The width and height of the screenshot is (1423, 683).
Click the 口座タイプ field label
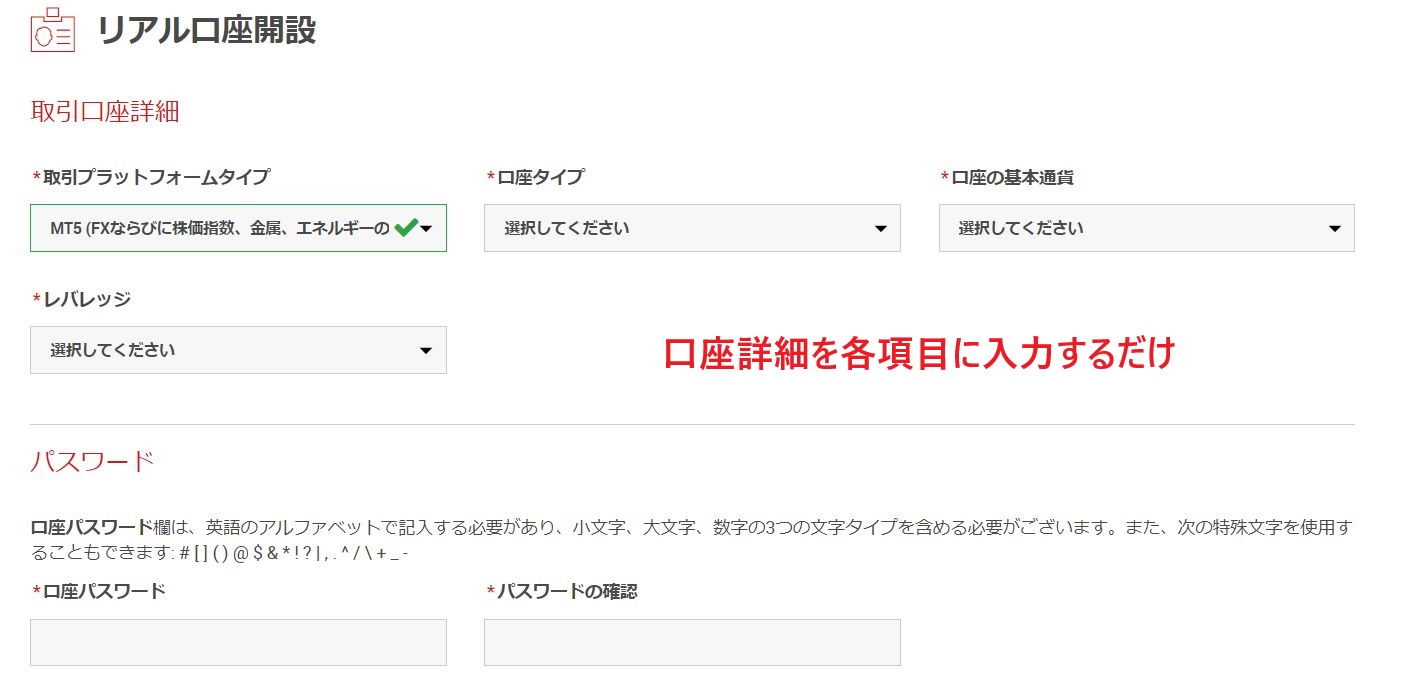540,177
